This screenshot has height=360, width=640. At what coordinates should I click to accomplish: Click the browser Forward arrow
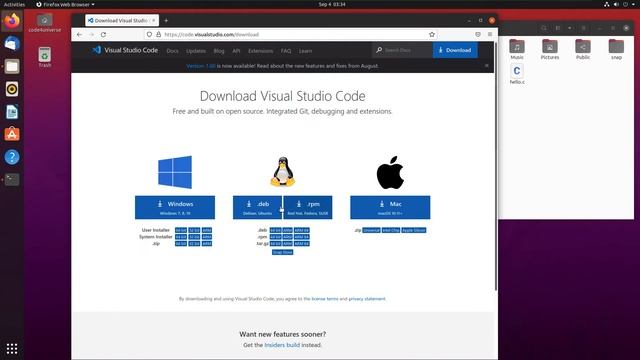91,35
